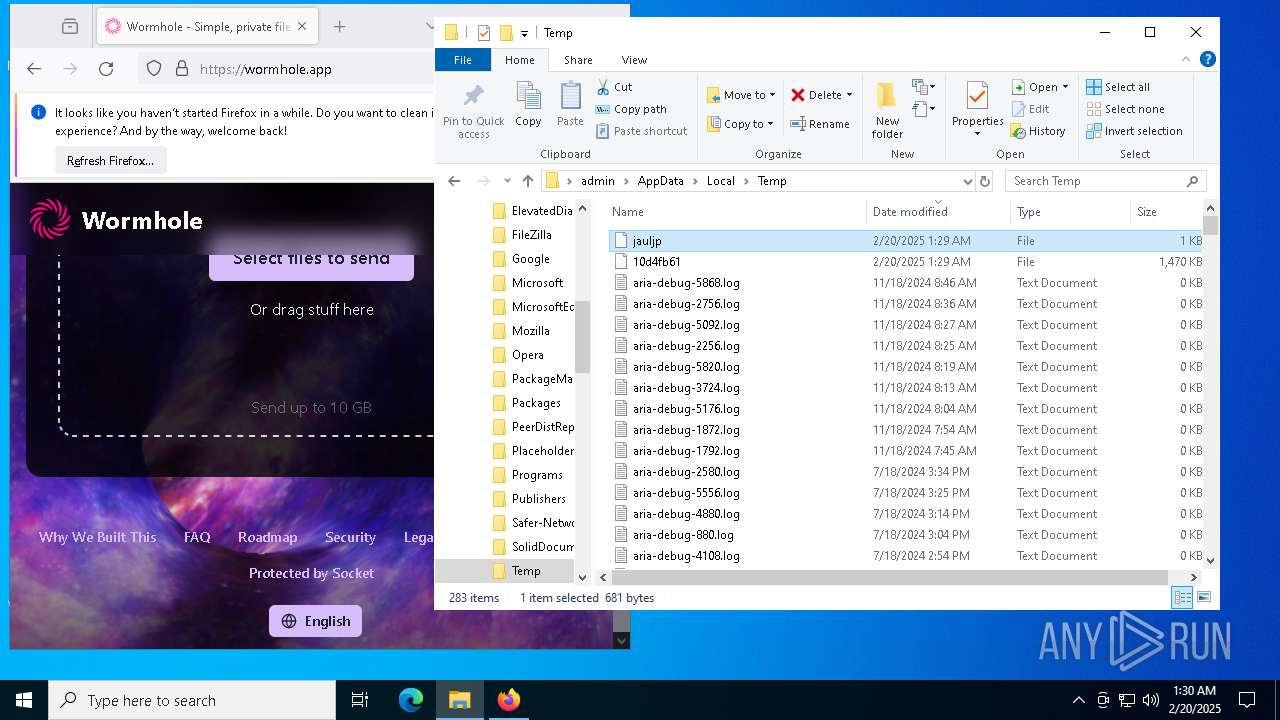Open the Properties ribbon icon
The width and height of the screenshot is (1280, 720).
(x=977, y=102)
